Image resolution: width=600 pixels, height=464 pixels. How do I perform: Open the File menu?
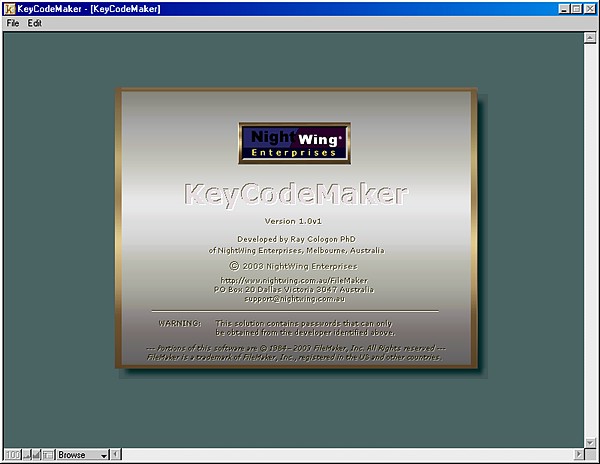click(x=13, y=23)
